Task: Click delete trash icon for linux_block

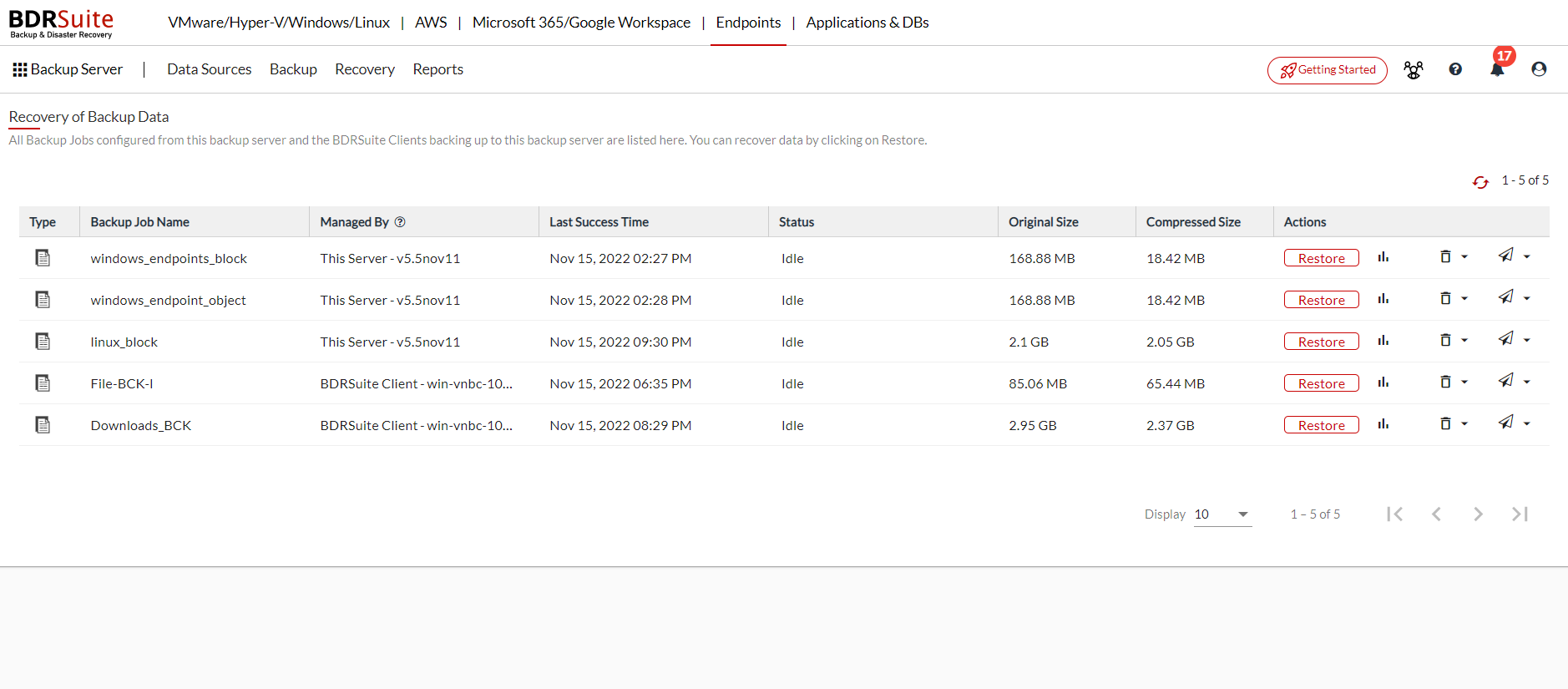Action: (1445, 340)
